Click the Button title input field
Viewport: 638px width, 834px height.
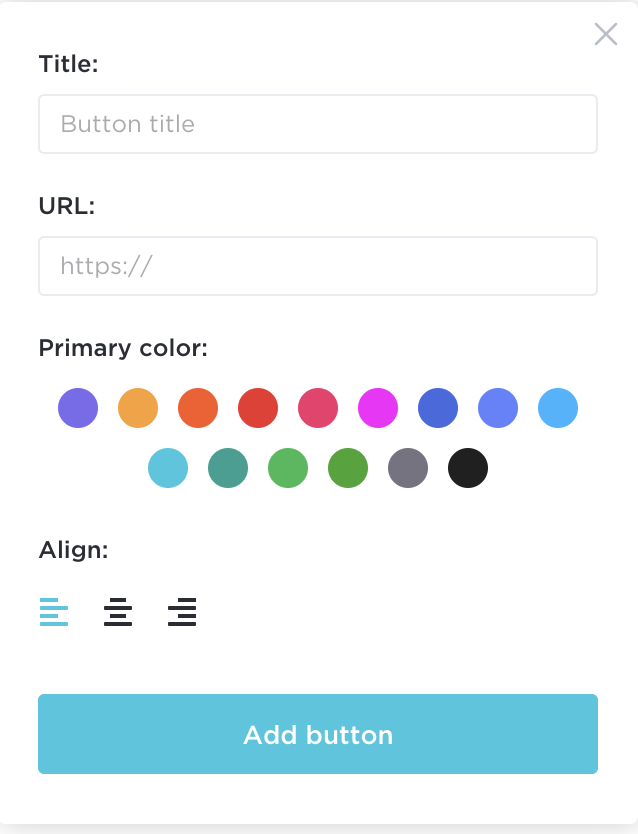click(318, 124)
